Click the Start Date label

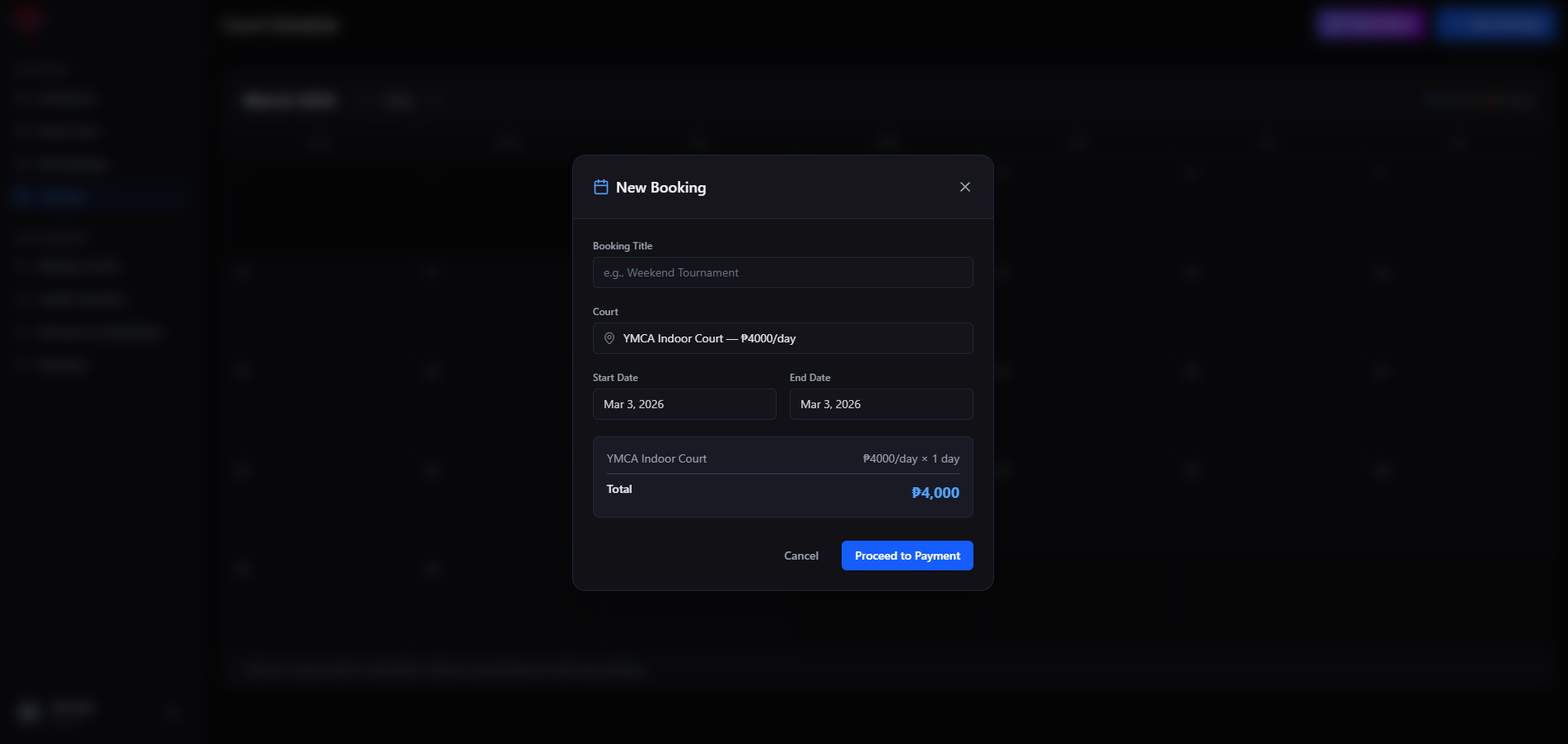point(615,378)
